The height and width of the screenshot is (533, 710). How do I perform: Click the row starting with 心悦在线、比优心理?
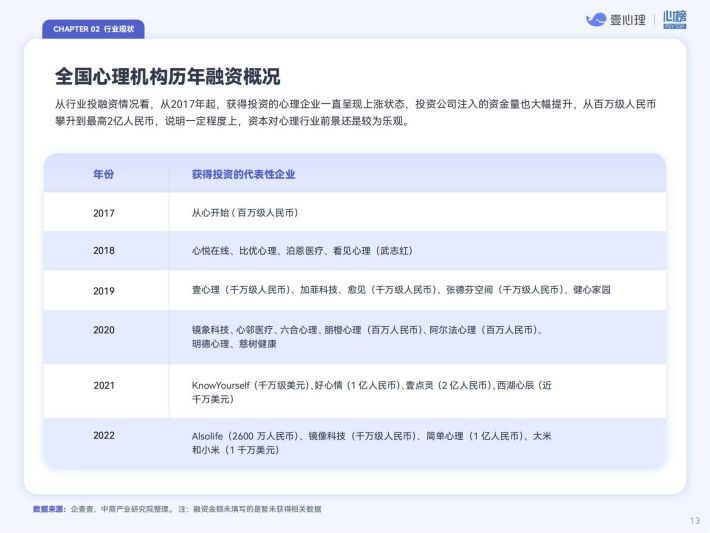click(355, 250)
